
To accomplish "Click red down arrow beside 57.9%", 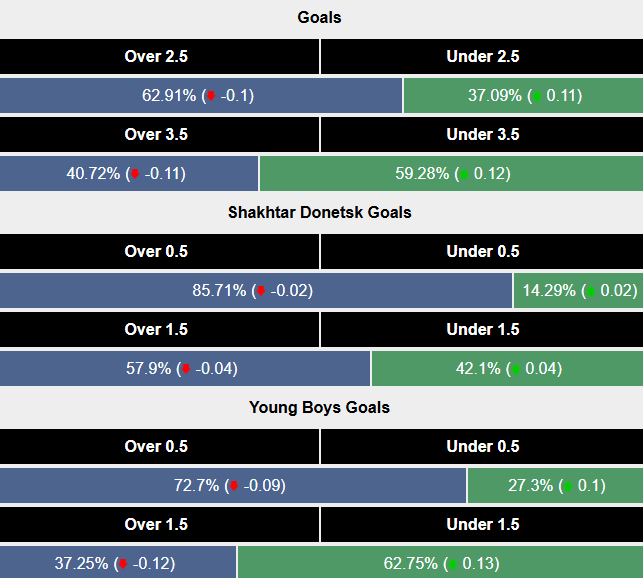I will (186, 370).
